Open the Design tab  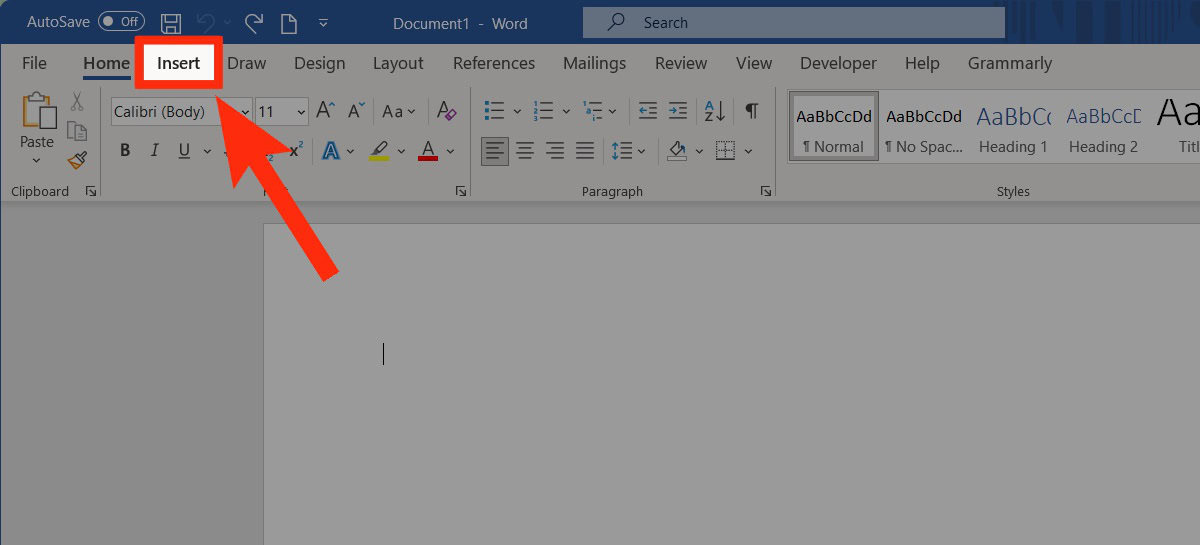(320, 63)
